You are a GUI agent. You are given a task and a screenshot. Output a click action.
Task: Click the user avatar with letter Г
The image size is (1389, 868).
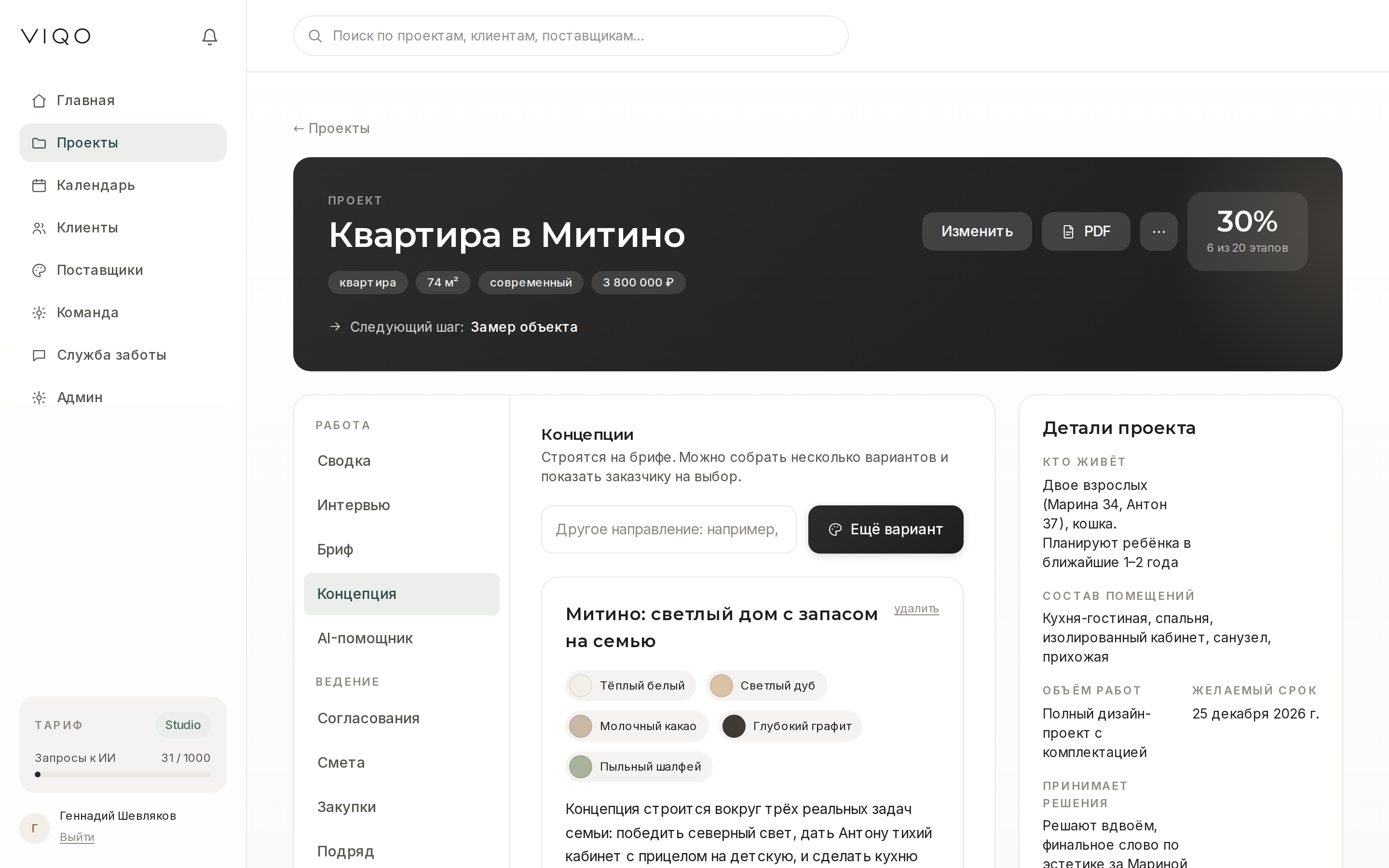pos(34,828)
